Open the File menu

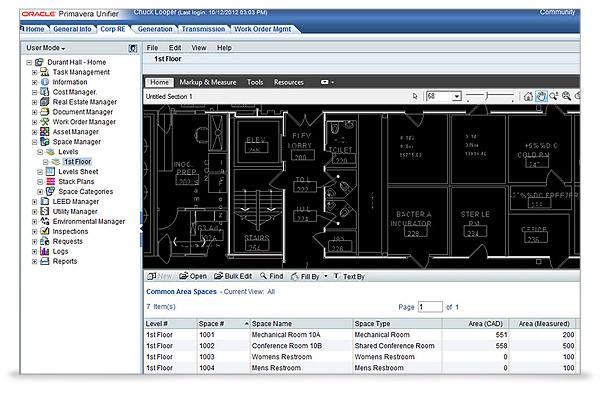pyautogui.click(x=152, y=48)
